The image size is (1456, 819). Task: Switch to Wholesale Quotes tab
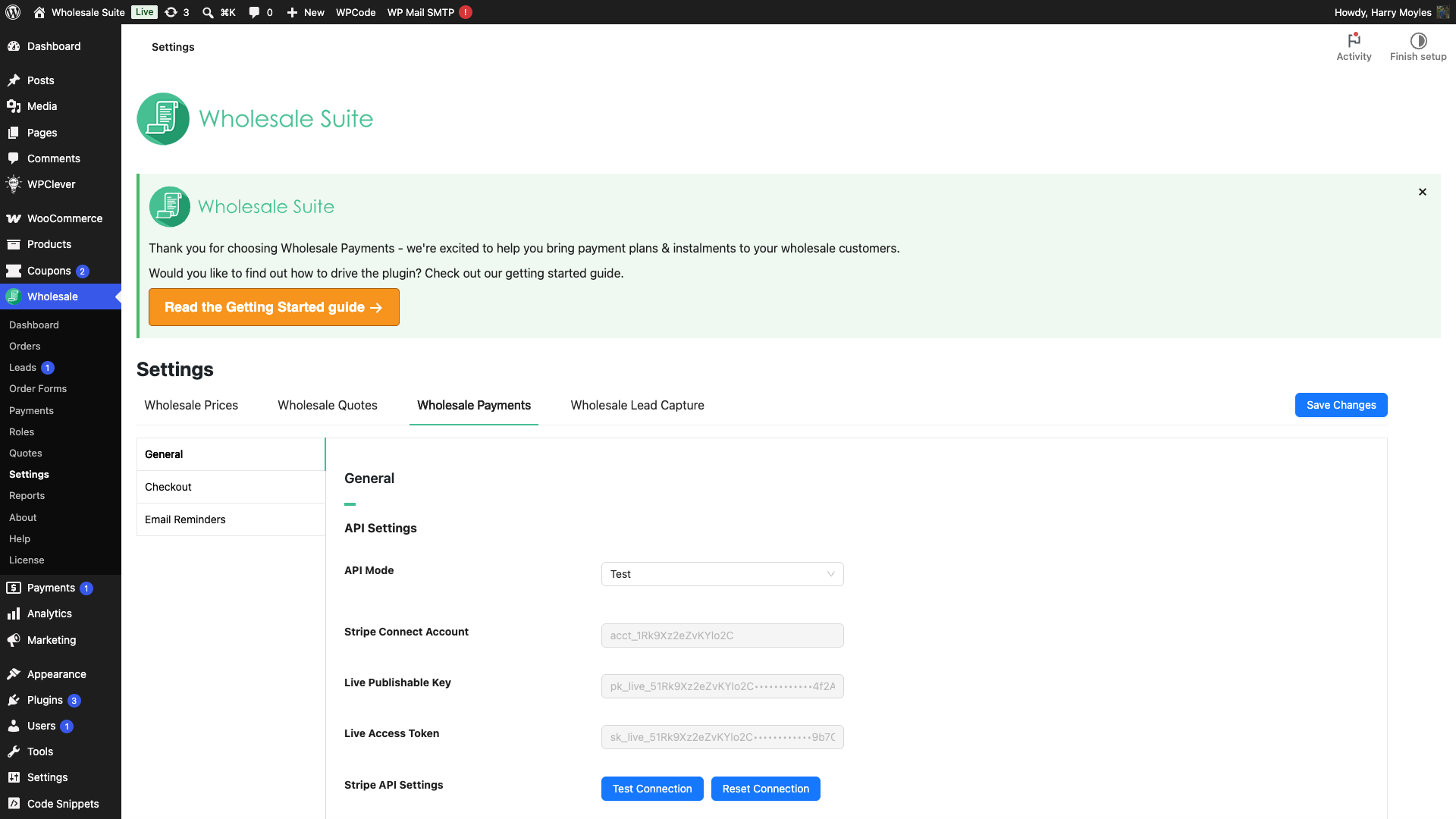pos(328,405)
